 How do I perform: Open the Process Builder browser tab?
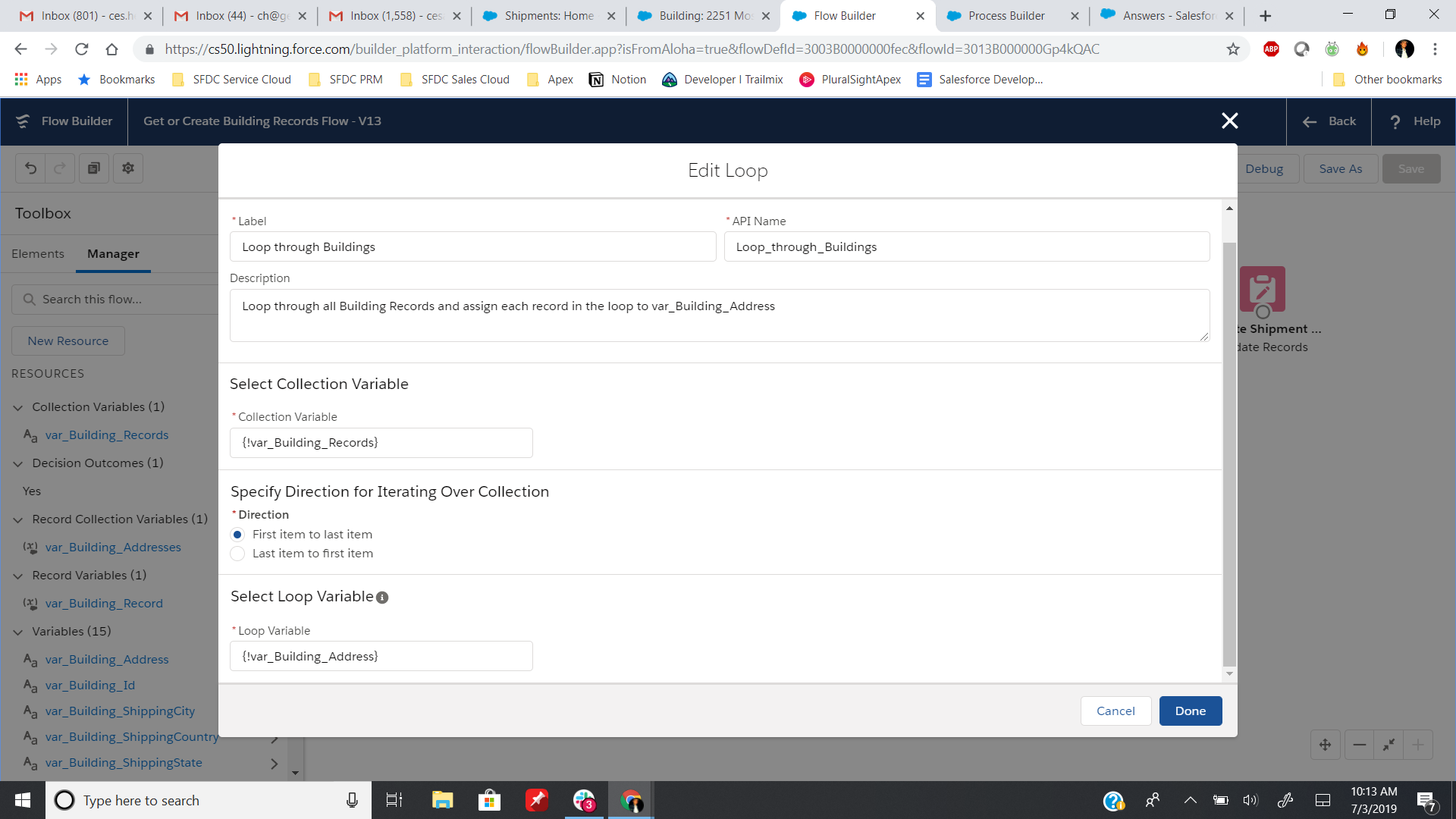pos(1006,15)
